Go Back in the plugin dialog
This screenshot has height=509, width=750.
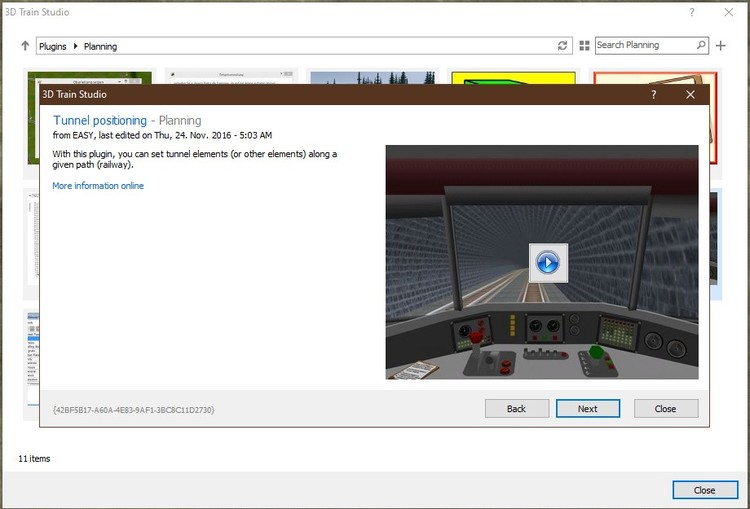click(x=517, y=409)
